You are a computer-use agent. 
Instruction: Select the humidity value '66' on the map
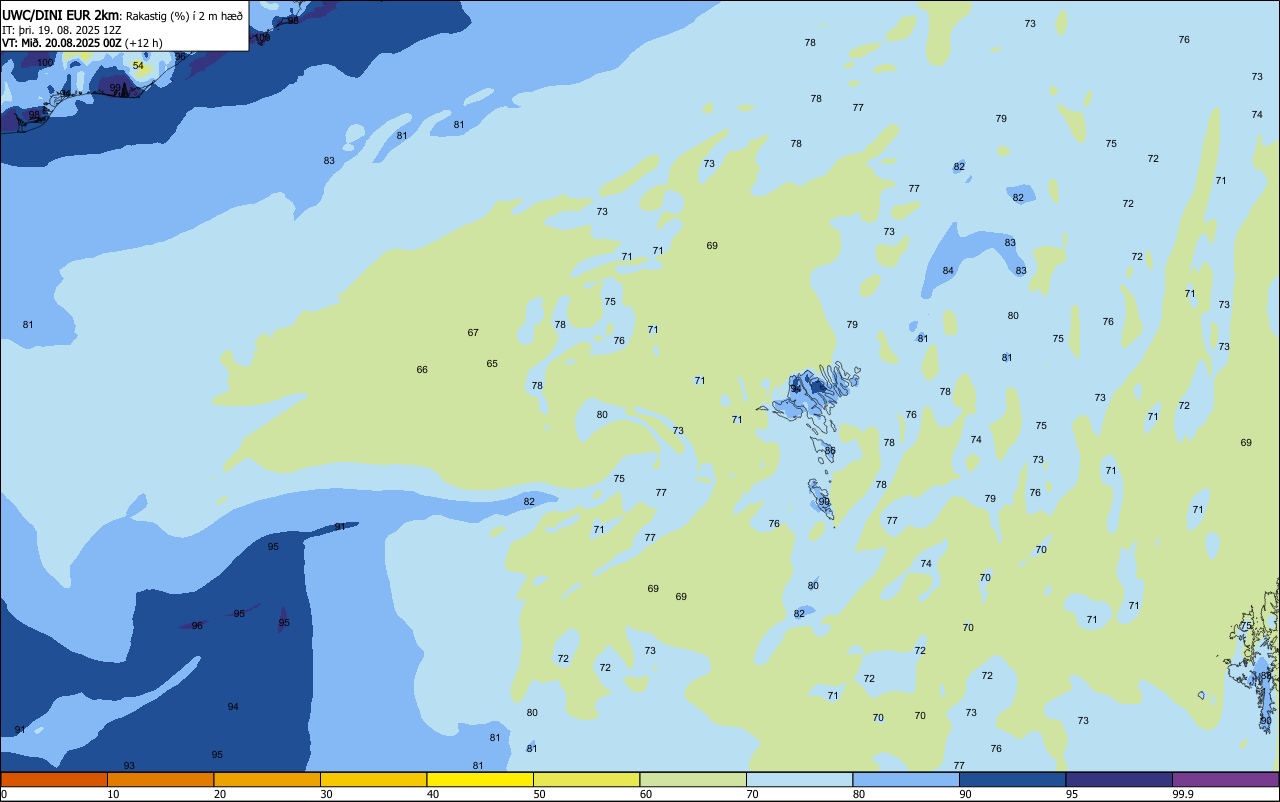422,370
